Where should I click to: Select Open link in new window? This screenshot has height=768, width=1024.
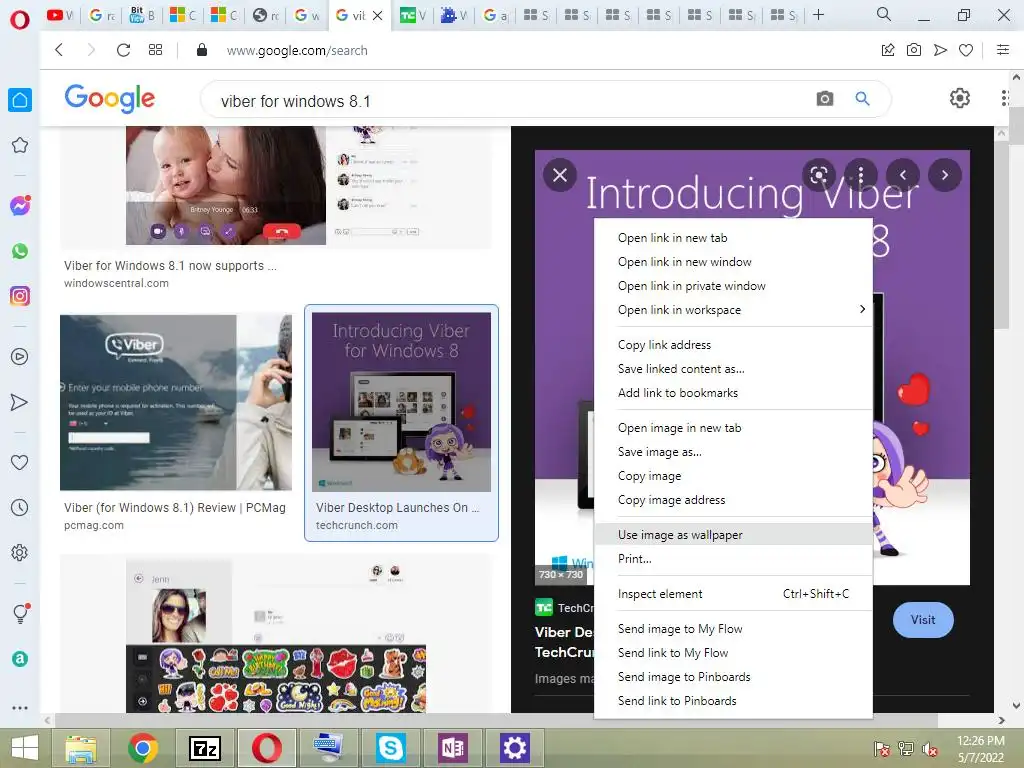pyautogui.click(x=733, y=262)
